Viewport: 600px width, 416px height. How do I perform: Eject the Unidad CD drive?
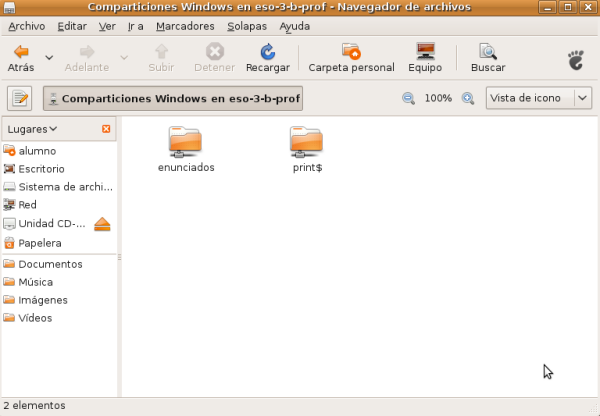[102, 224]
